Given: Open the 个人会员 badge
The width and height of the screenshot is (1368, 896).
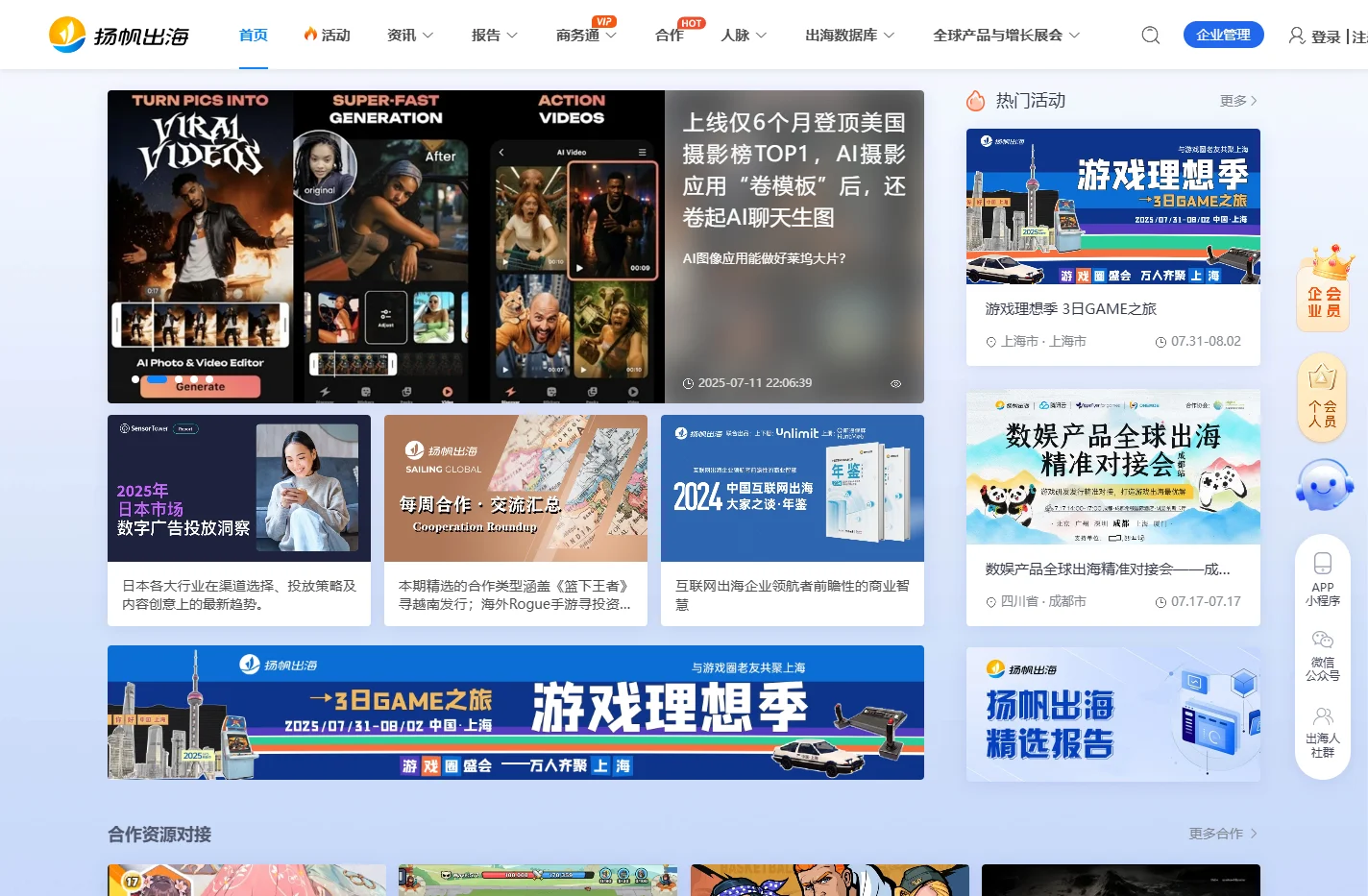Looking at the screenshot, I should pyautogui.click(x=1323, y=399).
